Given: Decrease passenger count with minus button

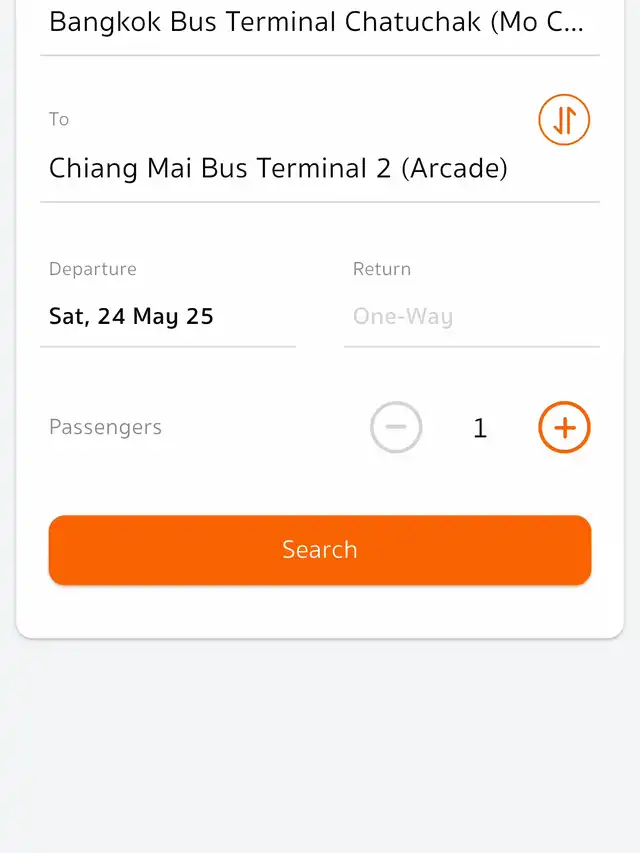Looking at the screenshot, I should pyautogui.click(x=396, y=428).
